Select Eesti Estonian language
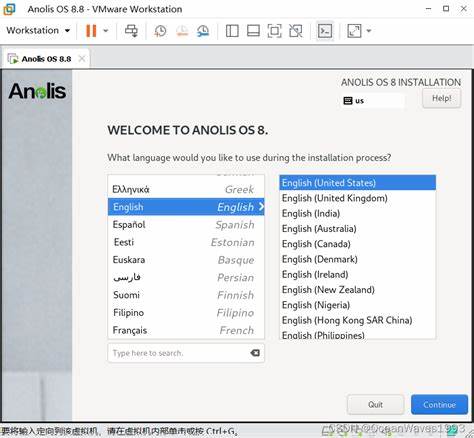 tap(186, 242)
